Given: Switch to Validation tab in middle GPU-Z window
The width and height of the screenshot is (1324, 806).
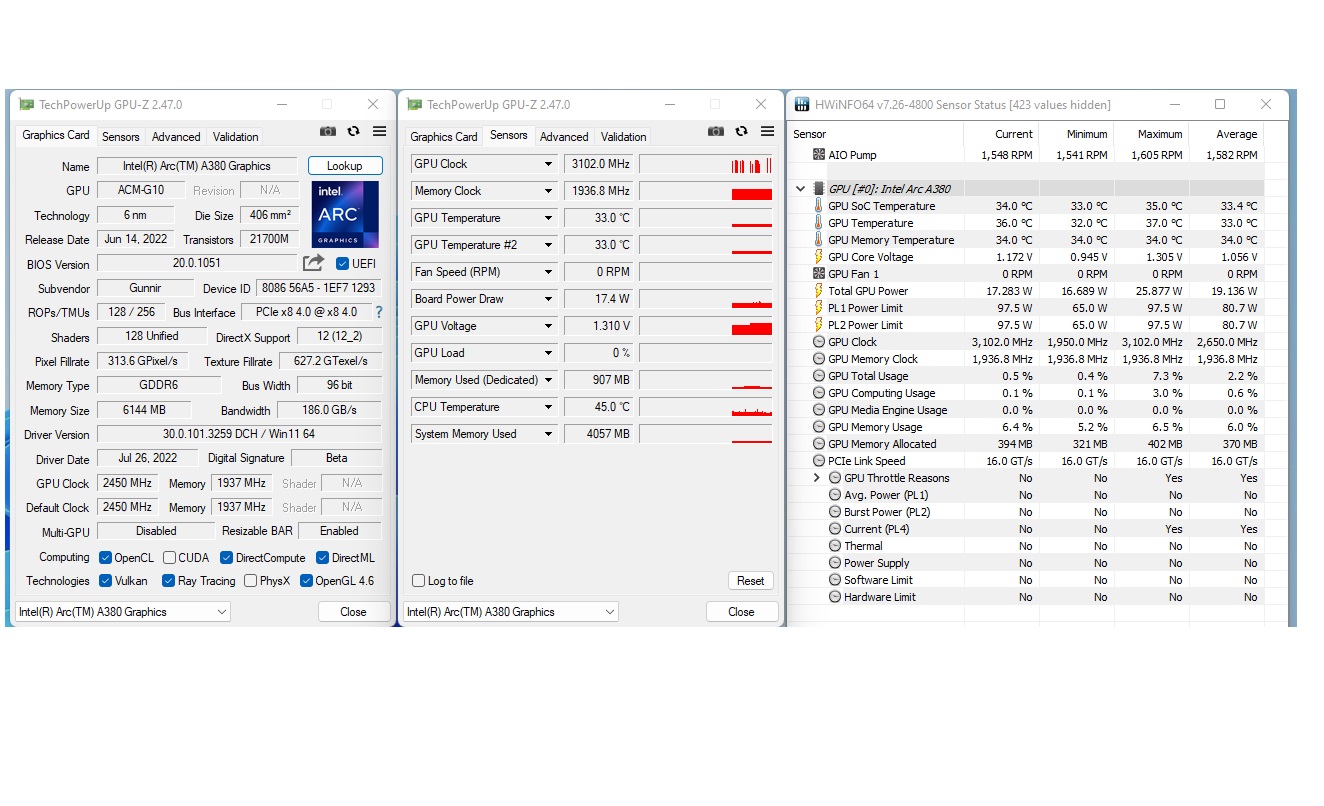Looking at the screenshot, I should tap(624, 137).
